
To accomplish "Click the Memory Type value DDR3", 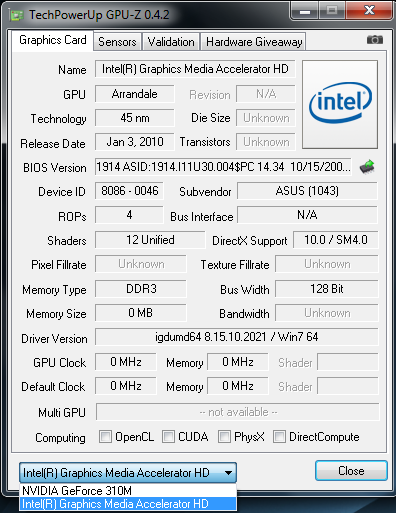I will click(141, 289).
